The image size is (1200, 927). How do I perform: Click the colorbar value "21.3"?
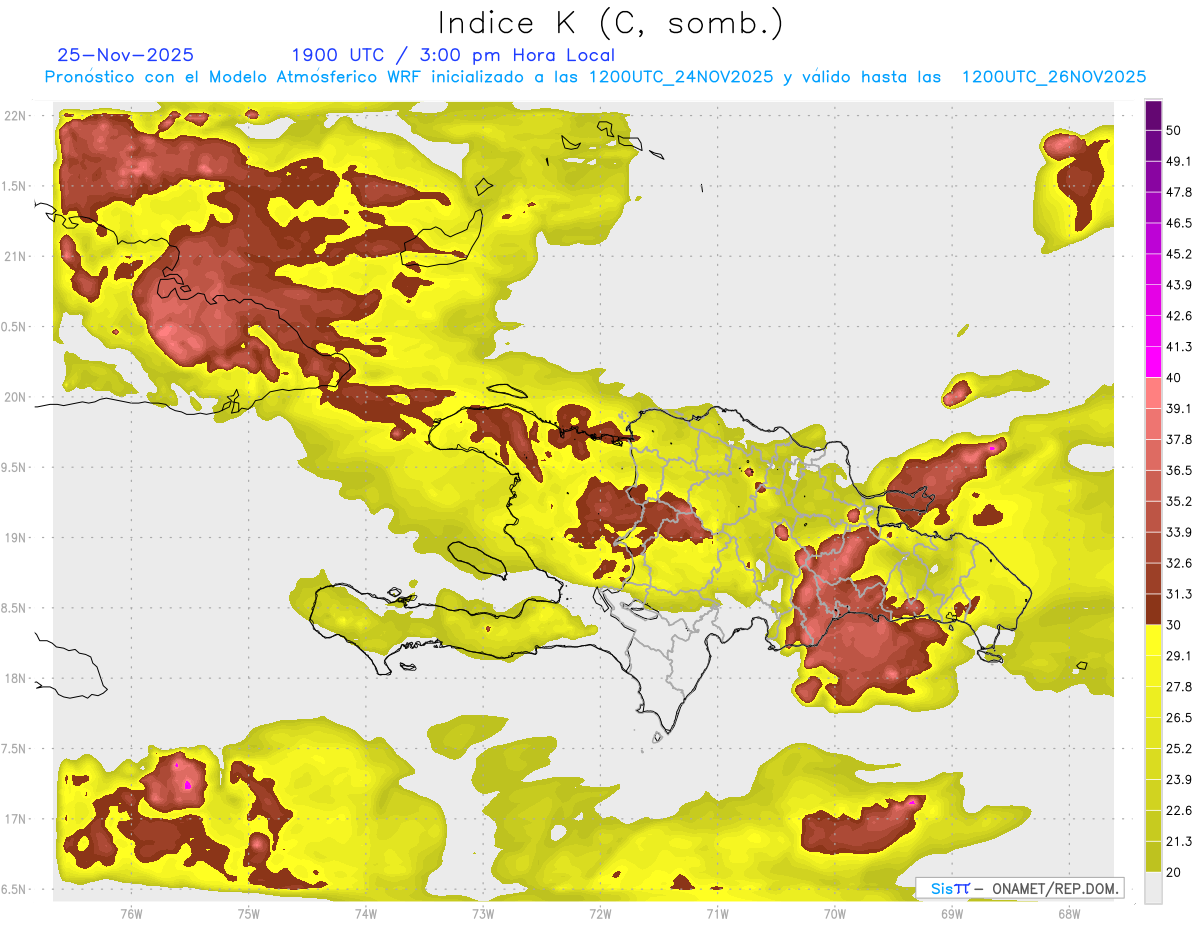click(1179, 842)
